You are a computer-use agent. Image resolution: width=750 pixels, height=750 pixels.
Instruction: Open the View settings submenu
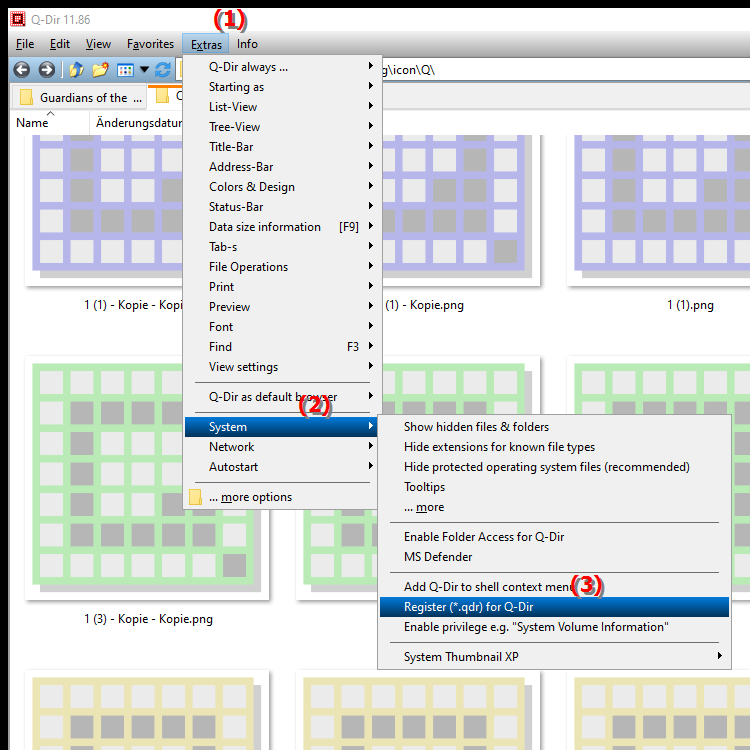coord(281,367)
